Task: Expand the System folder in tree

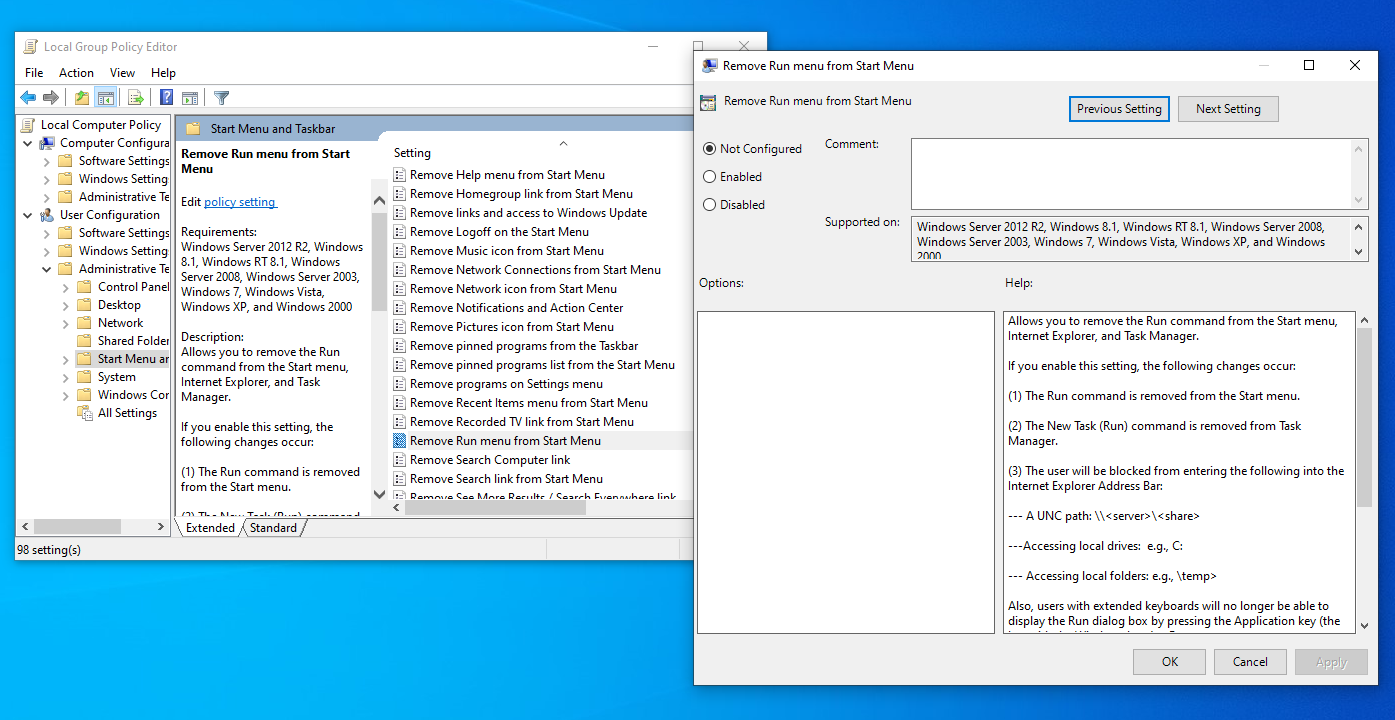Action: point(65,377)
